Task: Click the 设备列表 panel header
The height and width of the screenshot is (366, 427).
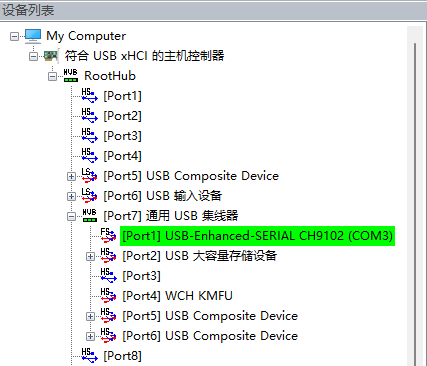Action: pos(213,10)
